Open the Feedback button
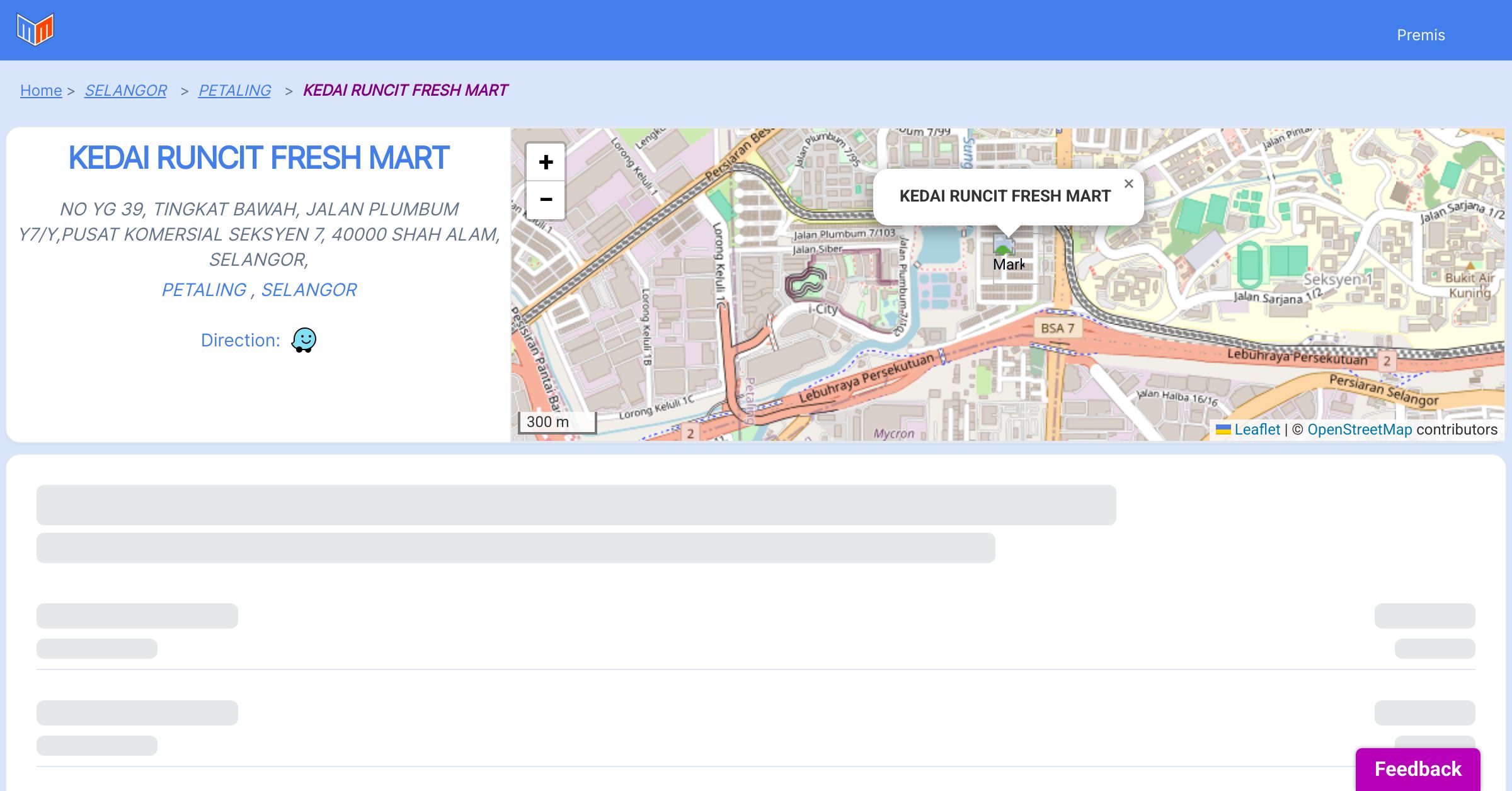1512x791 pixels. coord(1417,769)
